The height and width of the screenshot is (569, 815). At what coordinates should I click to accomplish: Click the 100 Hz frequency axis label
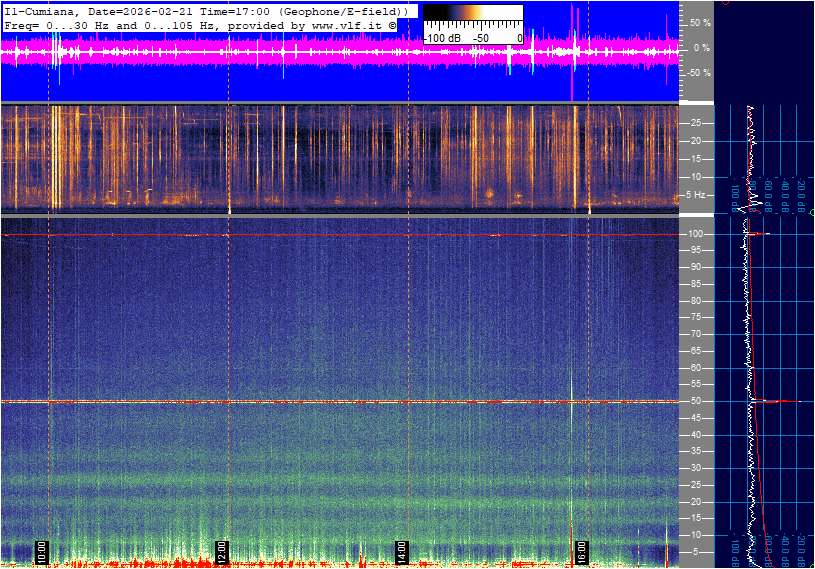[x=694, y=234]
